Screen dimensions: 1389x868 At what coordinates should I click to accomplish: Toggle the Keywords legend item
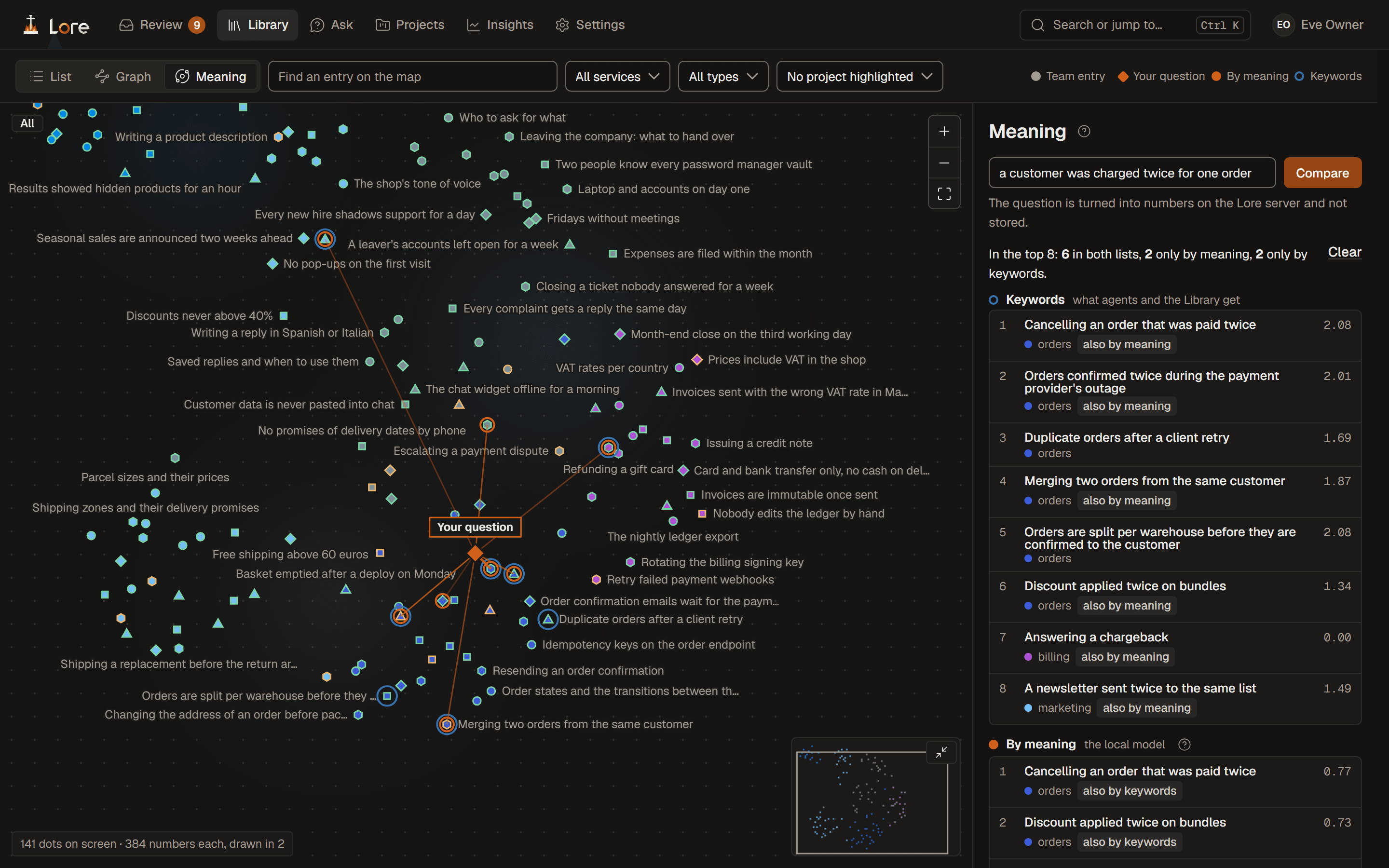pos(1328,76)
